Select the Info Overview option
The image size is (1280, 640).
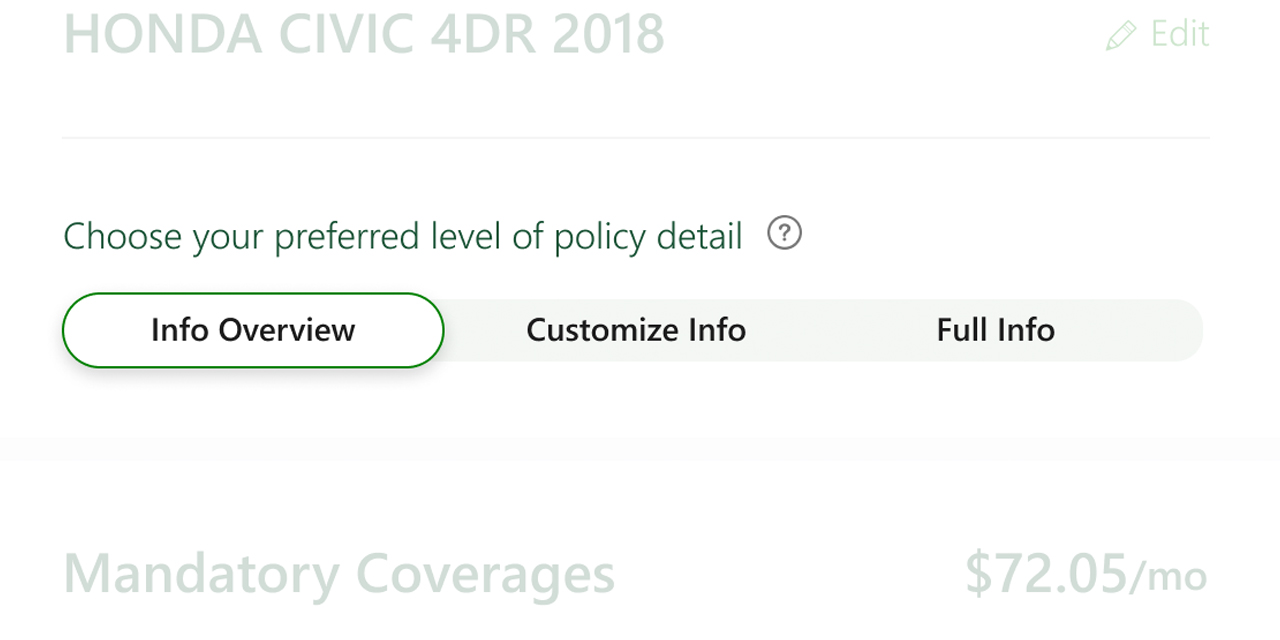coord(253,330)
